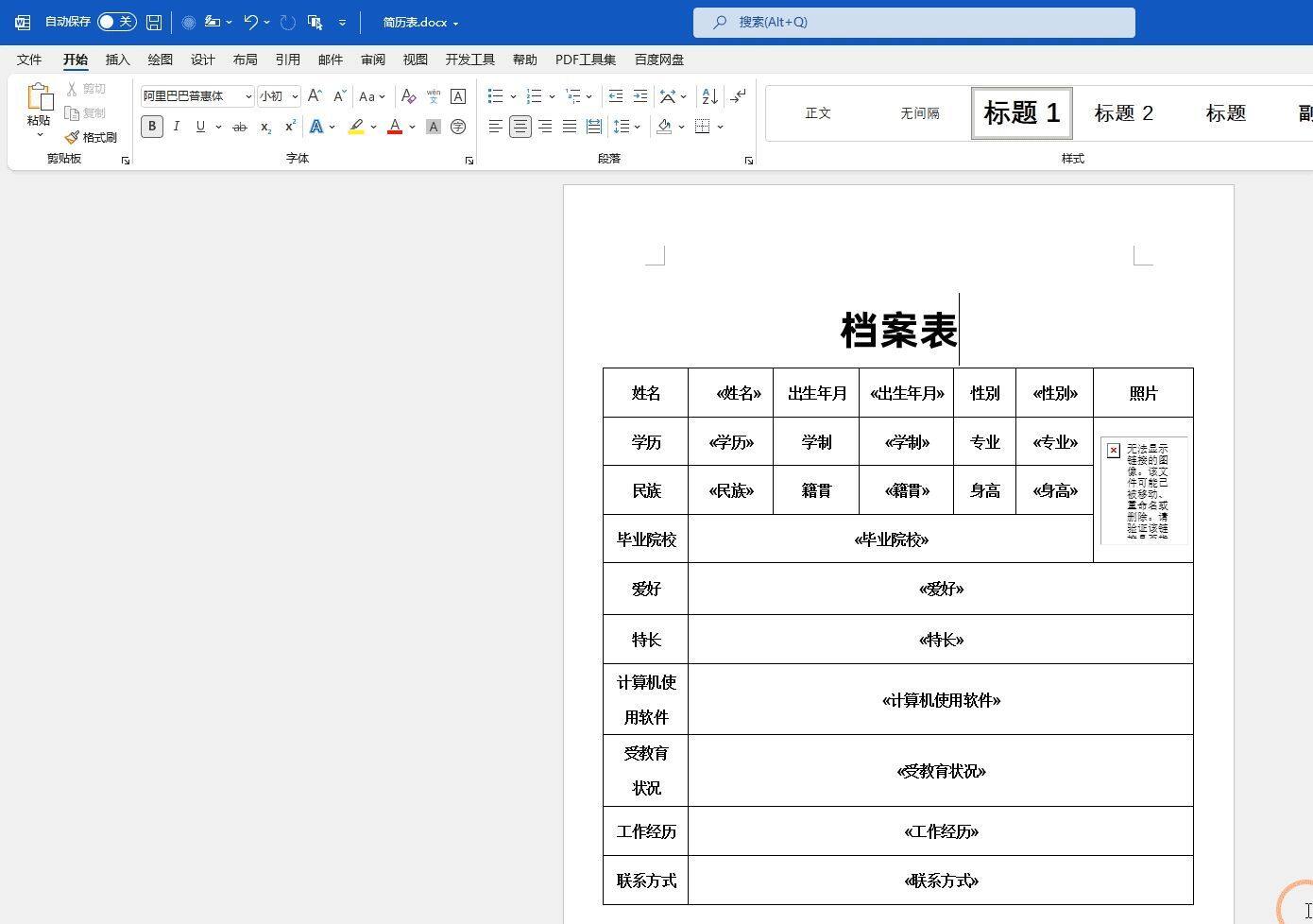Click the Show/Hide paragraph marks icon
This screenshot has height=924, width=1313.
738,96
